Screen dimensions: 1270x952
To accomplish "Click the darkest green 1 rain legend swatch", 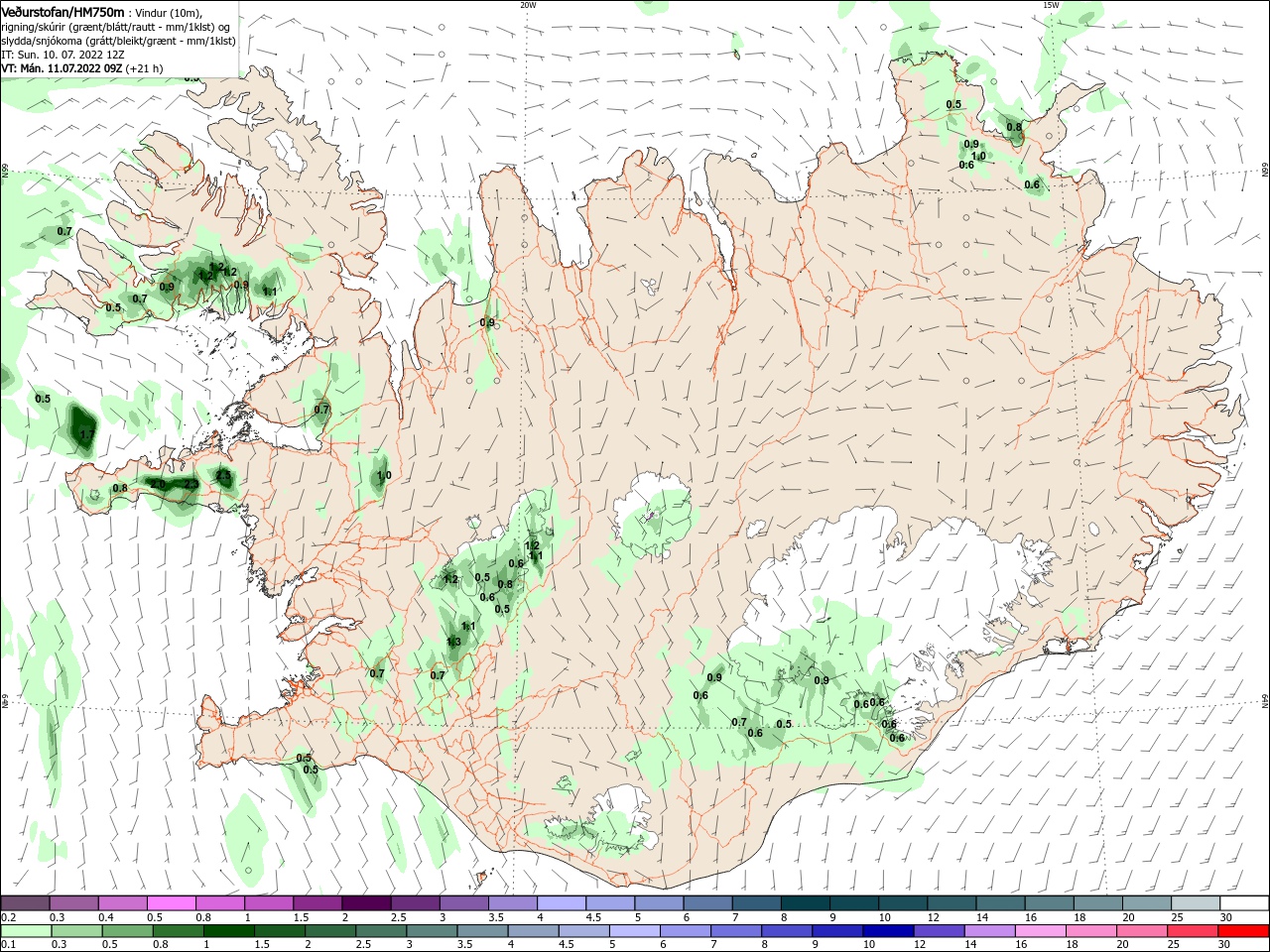I will click(x=229, y=931).
